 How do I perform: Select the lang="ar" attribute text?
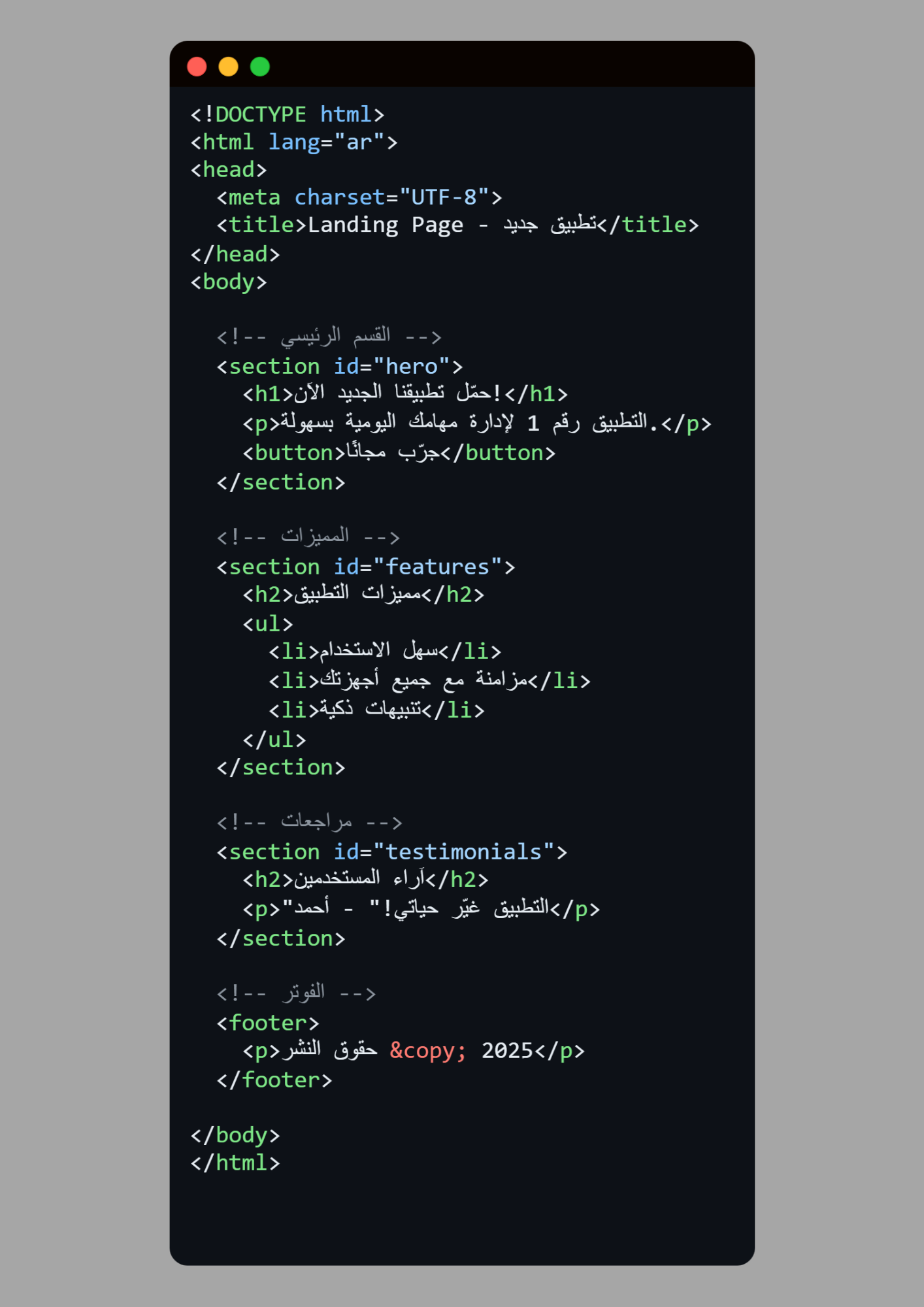333,142
